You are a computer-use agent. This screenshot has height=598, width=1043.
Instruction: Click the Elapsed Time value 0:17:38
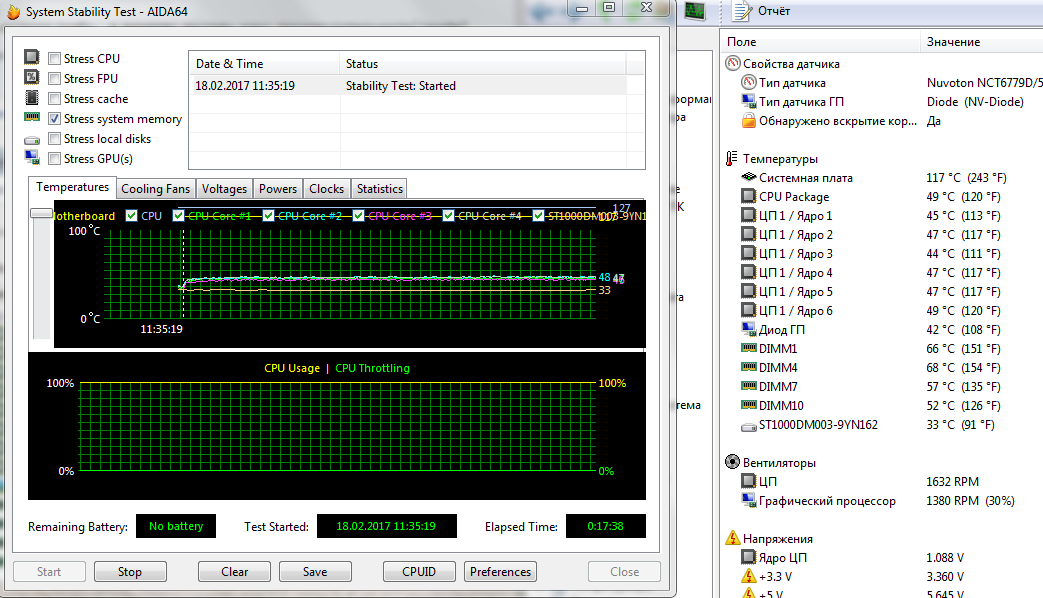tap(605, 526)
